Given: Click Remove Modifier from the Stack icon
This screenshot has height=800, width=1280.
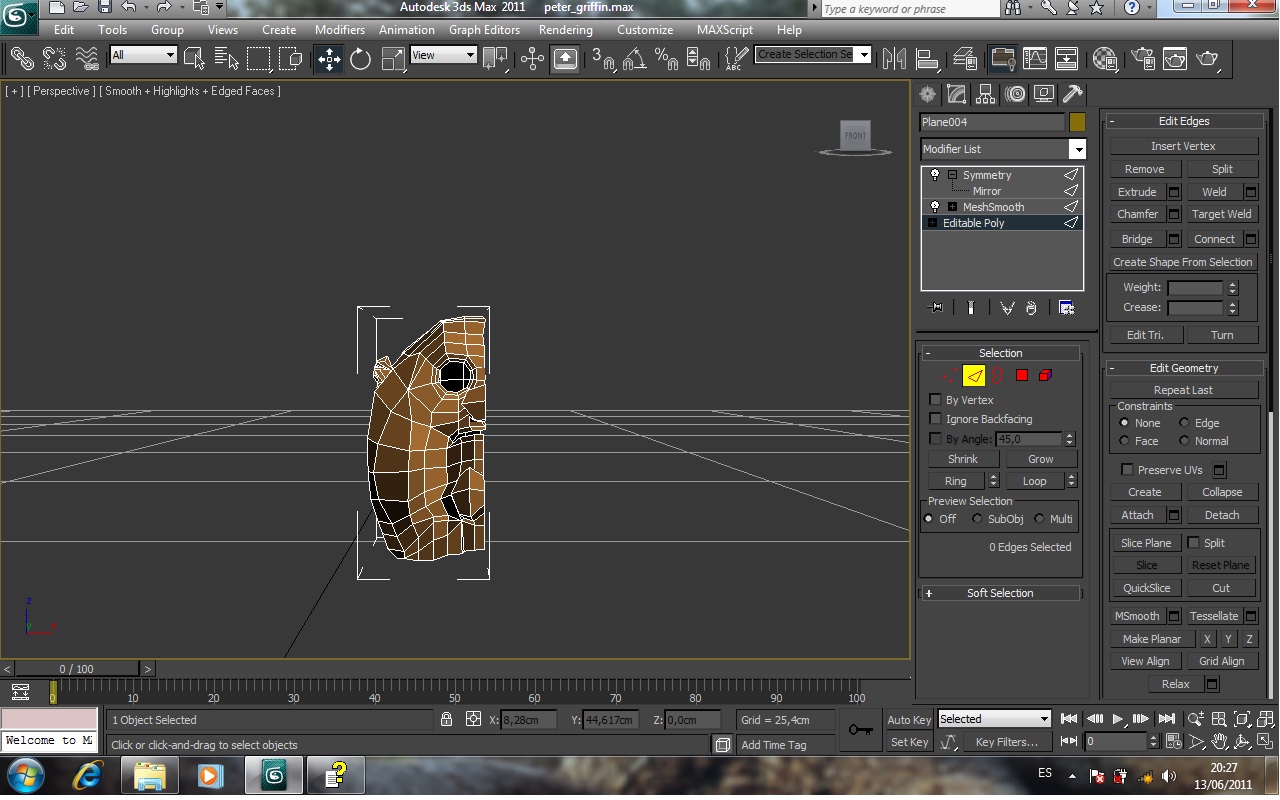Looking at the screenshot, I should click(x=1031, y=308).
